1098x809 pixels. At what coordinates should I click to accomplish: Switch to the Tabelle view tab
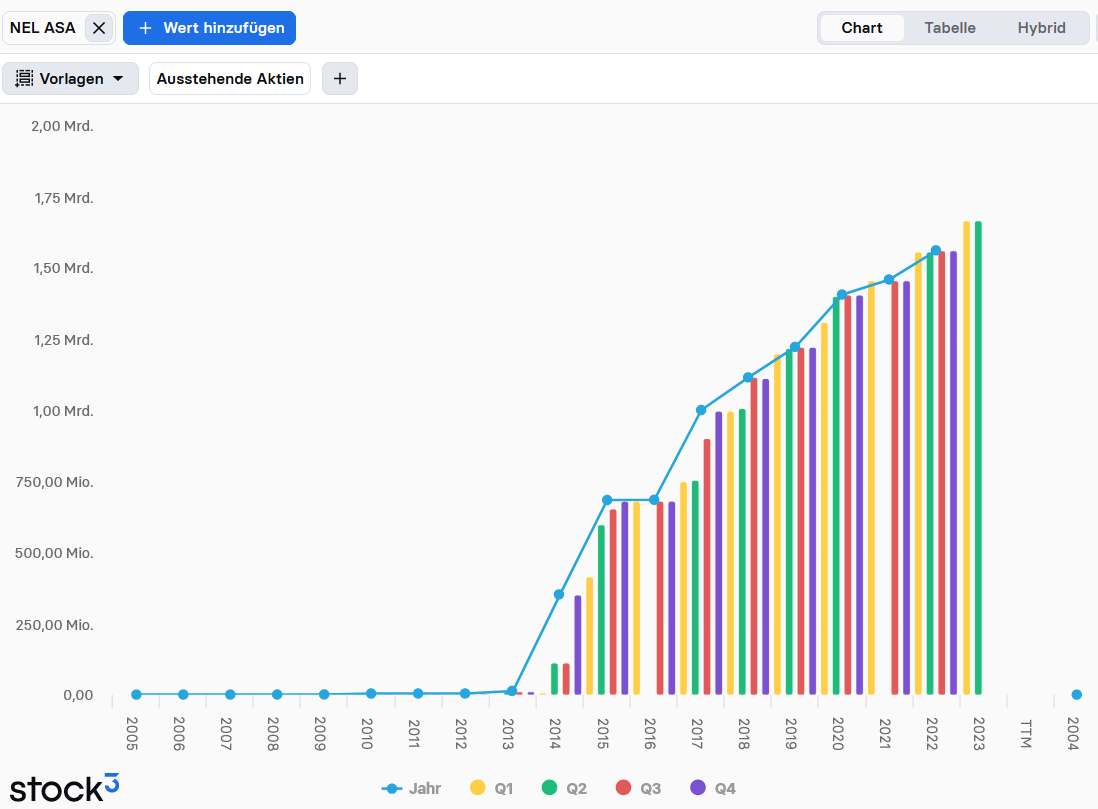tap(949, 28)
